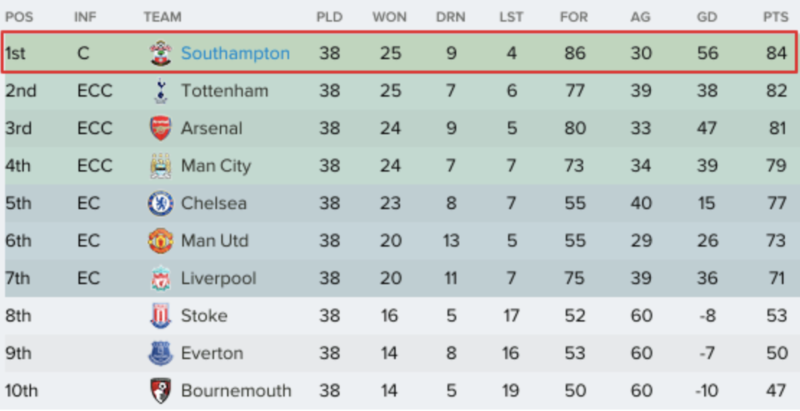Screen dimensions: 800x411
Task: Click the Bournemouth club crest
Action: (x=161, y=391)
